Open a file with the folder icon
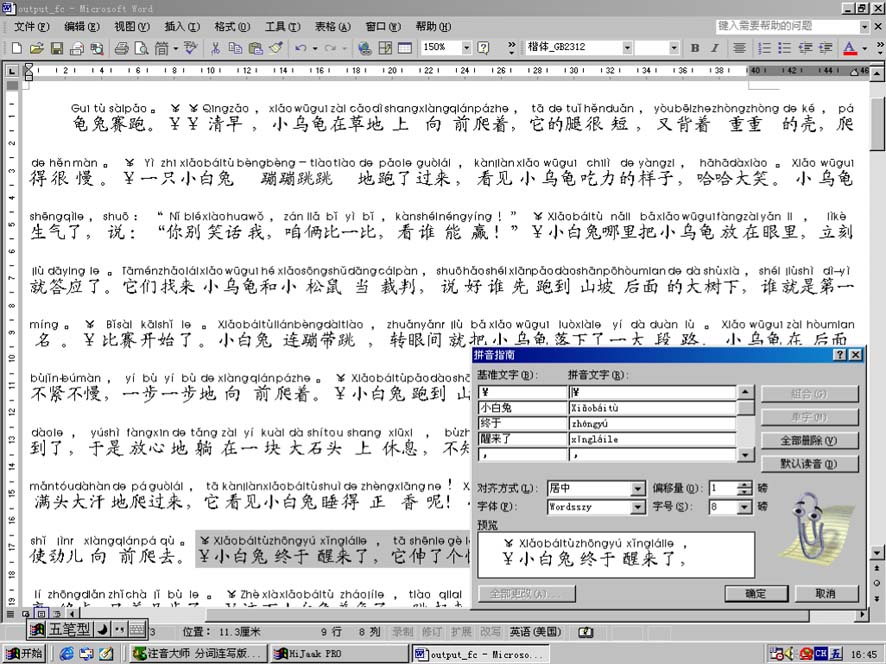 pyautogui.click(x=37, y=48)
